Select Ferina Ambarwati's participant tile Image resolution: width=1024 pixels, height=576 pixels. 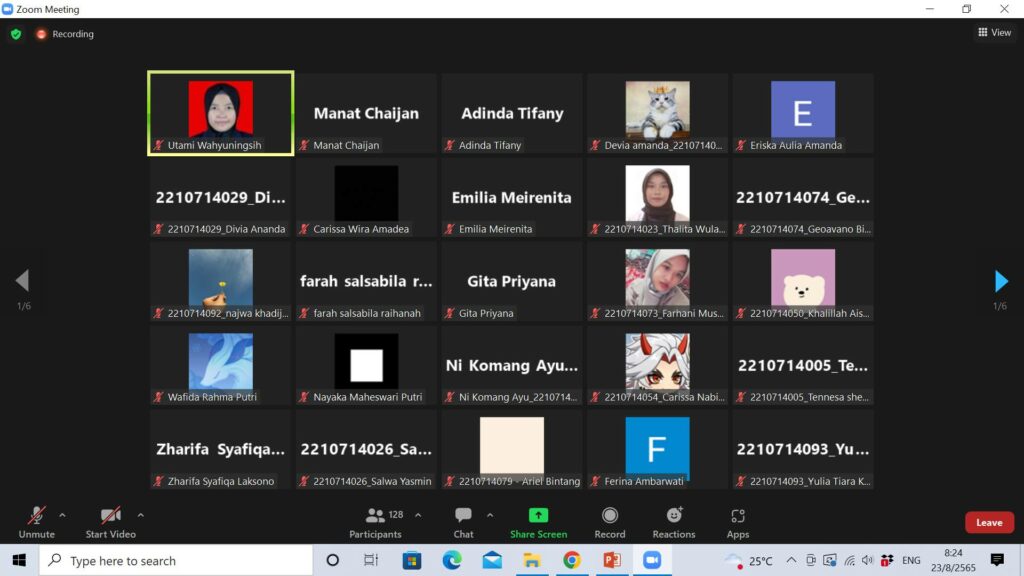[657, 449]
